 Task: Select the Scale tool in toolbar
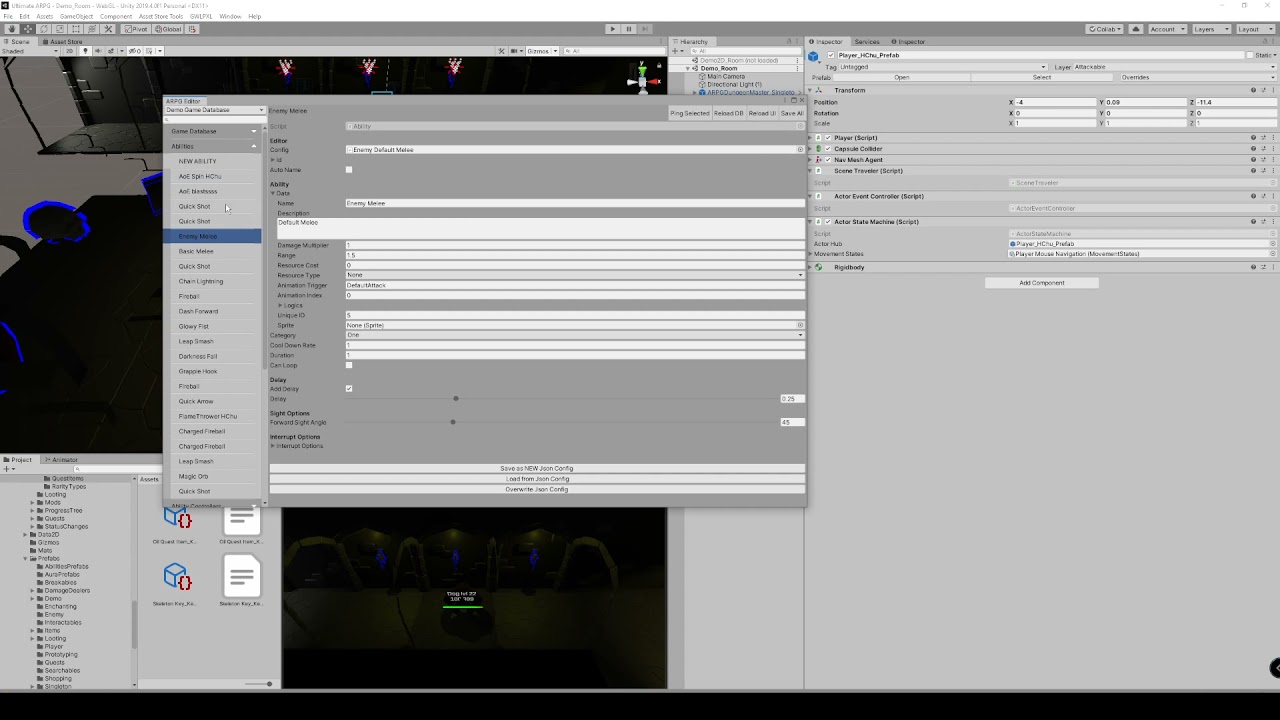coord(61,29)
